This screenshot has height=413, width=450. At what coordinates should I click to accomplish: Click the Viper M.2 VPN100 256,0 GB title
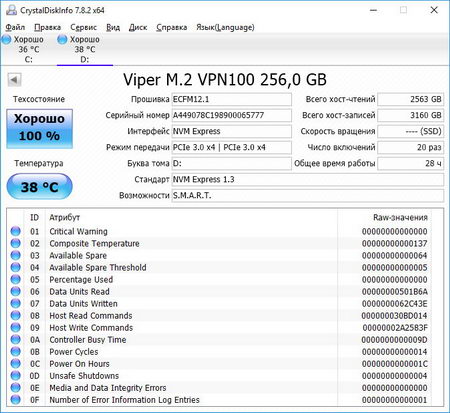[225, 80]
